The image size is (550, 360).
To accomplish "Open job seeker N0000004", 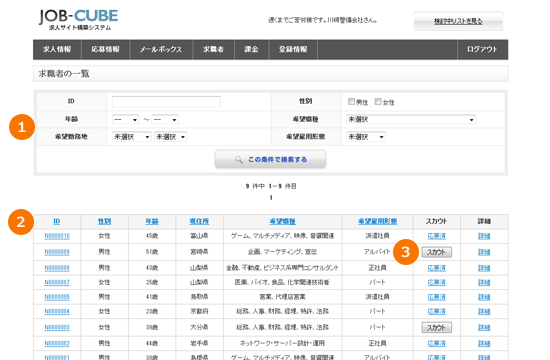I will coord(57,312).
